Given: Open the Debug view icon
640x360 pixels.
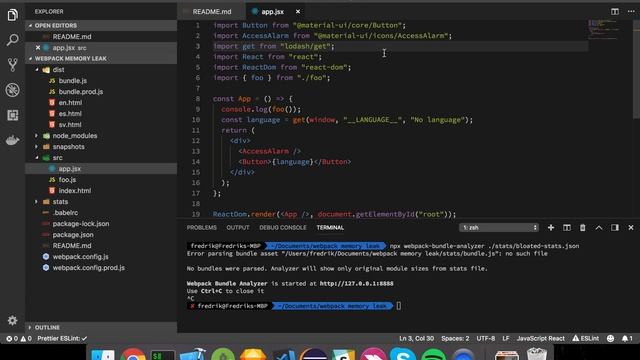Looking at the screenshot, I should 12,90.
